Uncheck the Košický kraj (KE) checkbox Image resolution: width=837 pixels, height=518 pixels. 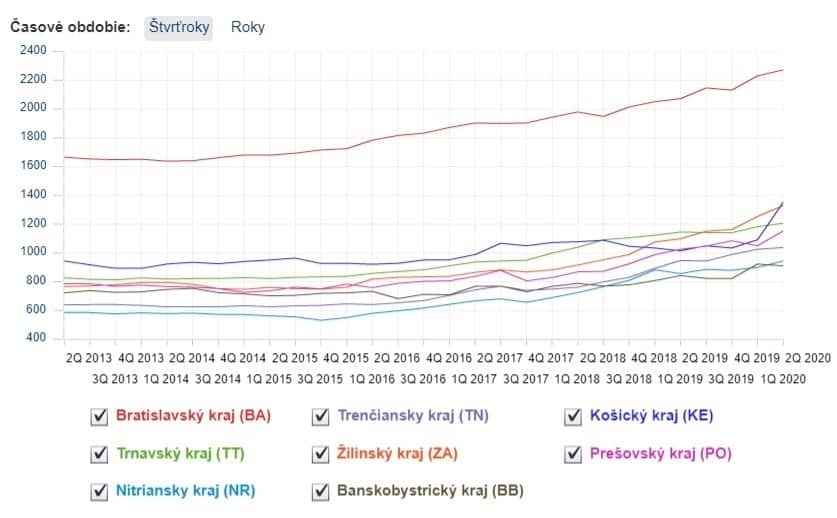point(573,416)
